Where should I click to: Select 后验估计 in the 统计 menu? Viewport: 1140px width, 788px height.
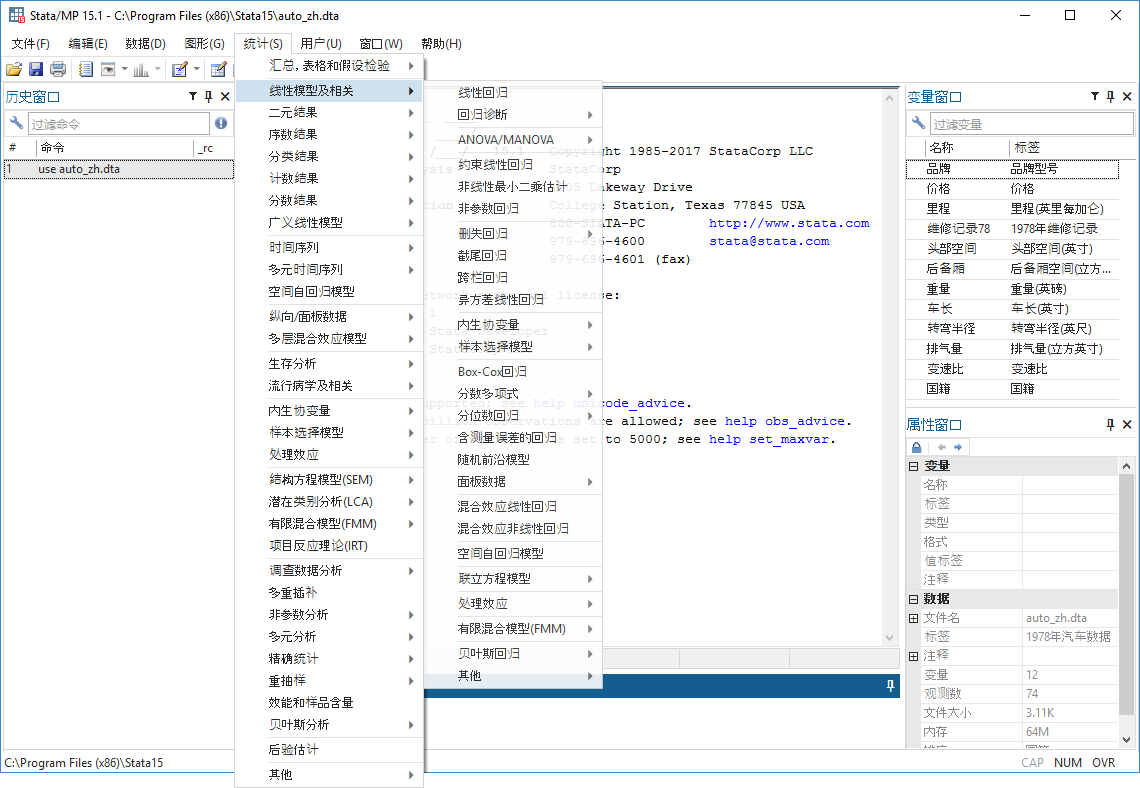coord(329,749)
